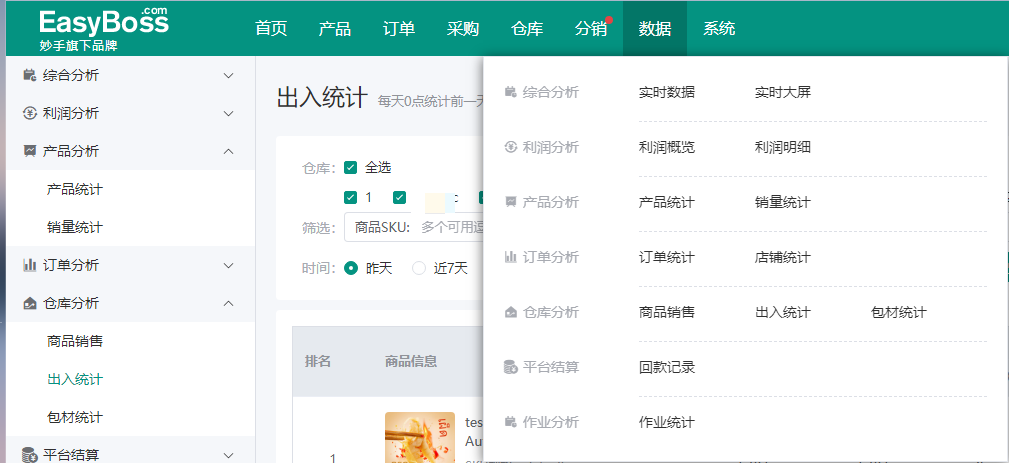Click the 综合分析 icon in the left sidebar
The image size is (1009, 463).
(x=30, y=75)
